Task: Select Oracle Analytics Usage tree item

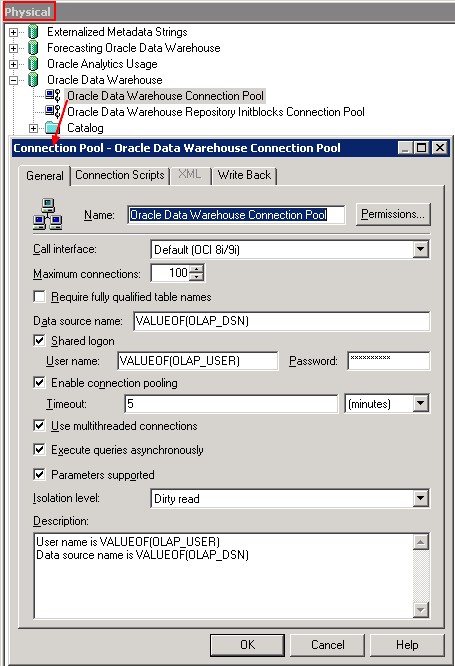Action: [102, 64]
